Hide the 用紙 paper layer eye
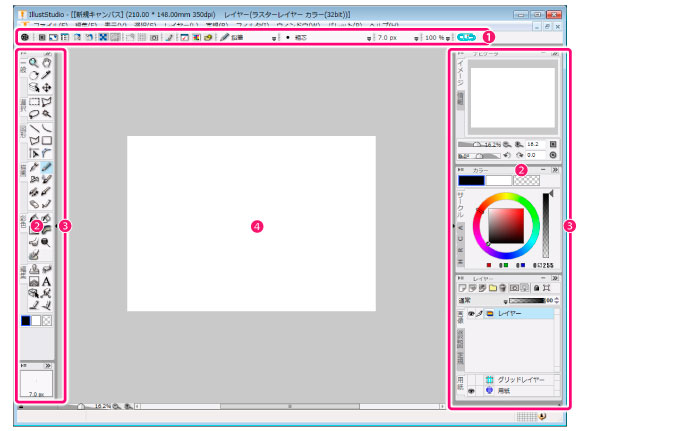The image size is (696, 431). [471, 391]
